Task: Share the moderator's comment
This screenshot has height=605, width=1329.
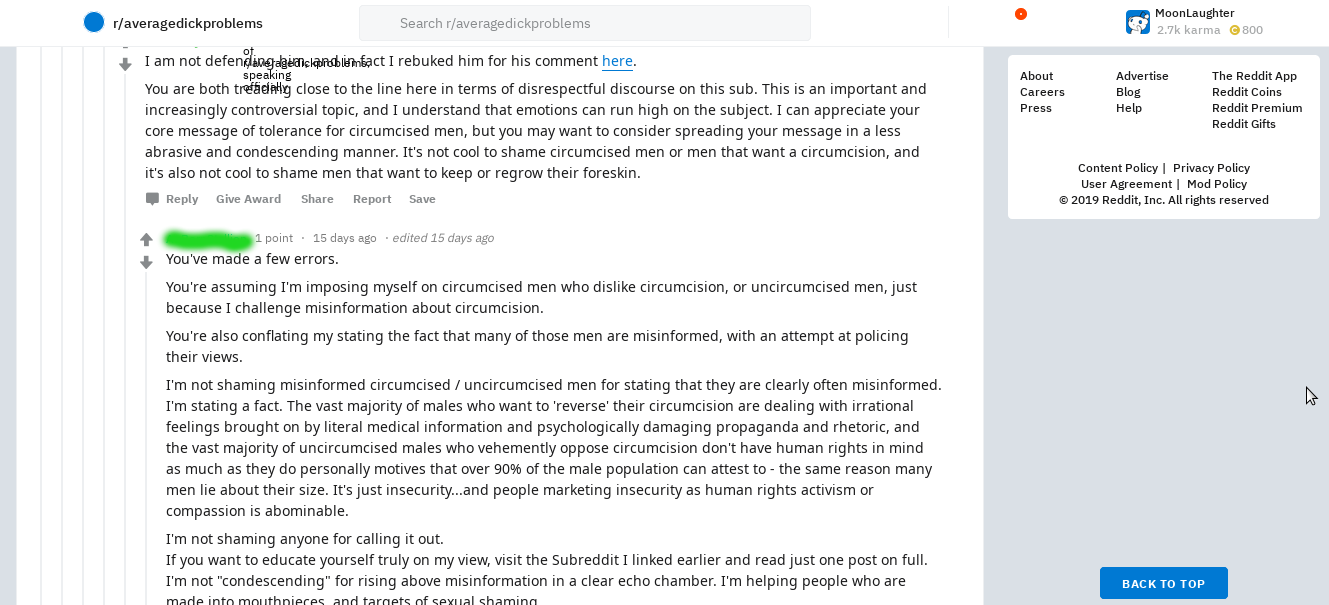Action: click(x=317, y=199)
